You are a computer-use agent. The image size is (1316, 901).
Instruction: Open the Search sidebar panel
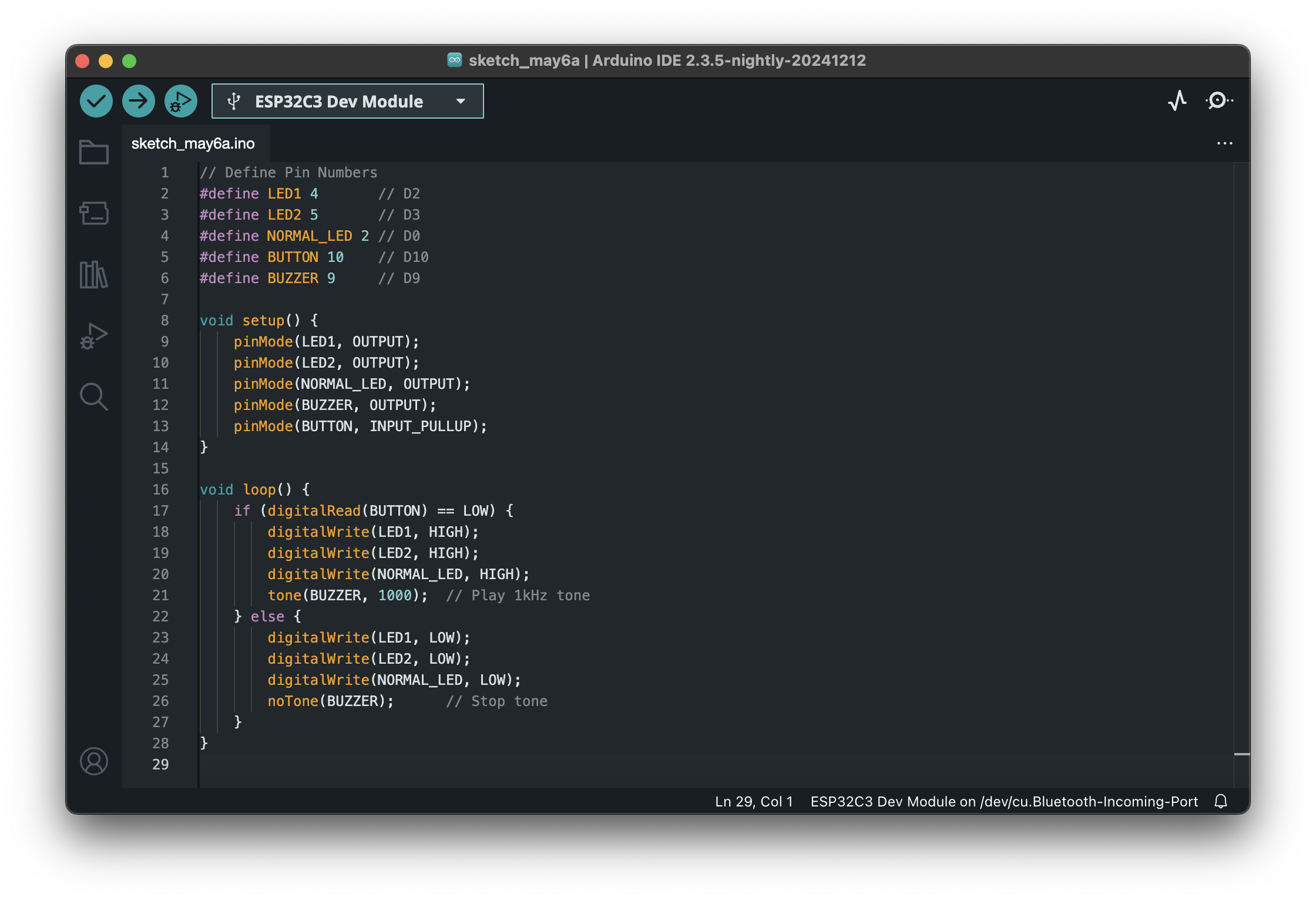[94, 397]
